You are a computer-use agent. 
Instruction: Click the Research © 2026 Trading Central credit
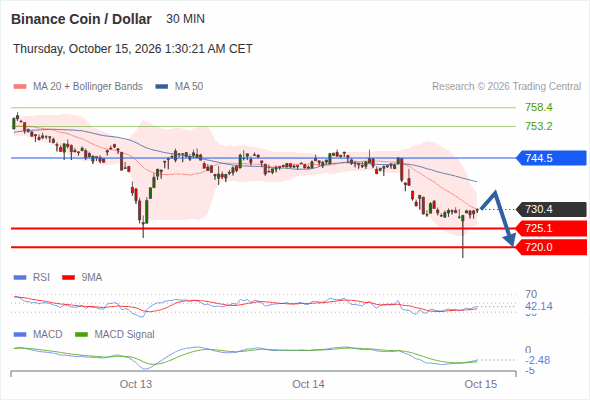506,87
